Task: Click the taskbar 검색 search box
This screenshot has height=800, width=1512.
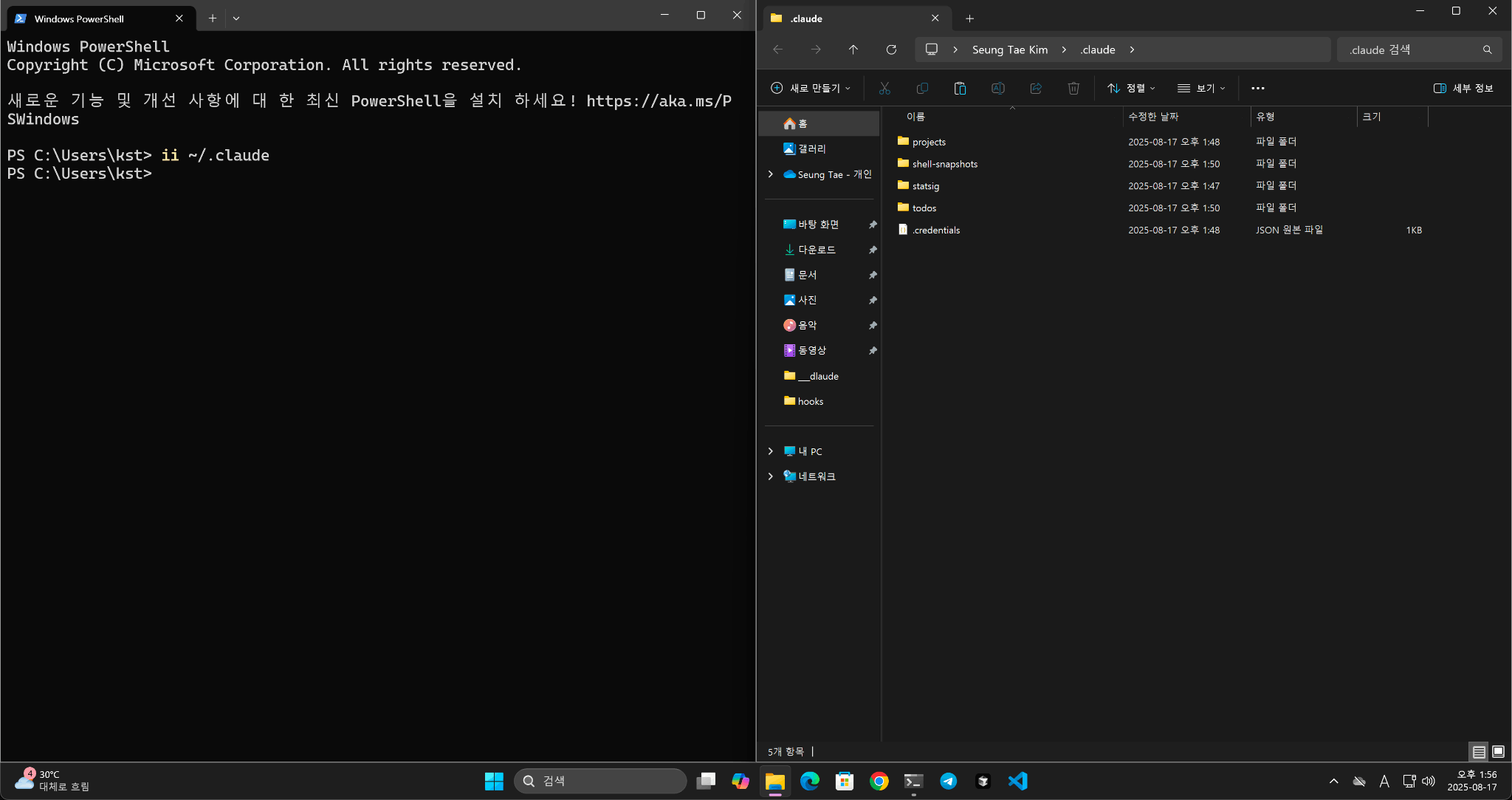Action: (x=600, y=781)
